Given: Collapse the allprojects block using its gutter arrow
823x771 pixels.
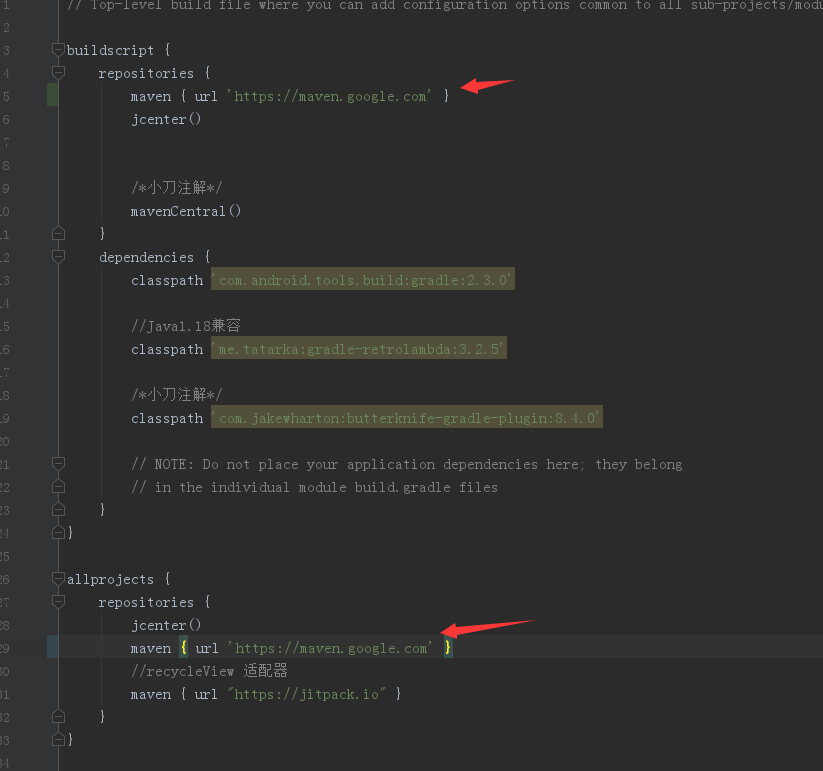Looking at the screenshot, I should 57,578.
